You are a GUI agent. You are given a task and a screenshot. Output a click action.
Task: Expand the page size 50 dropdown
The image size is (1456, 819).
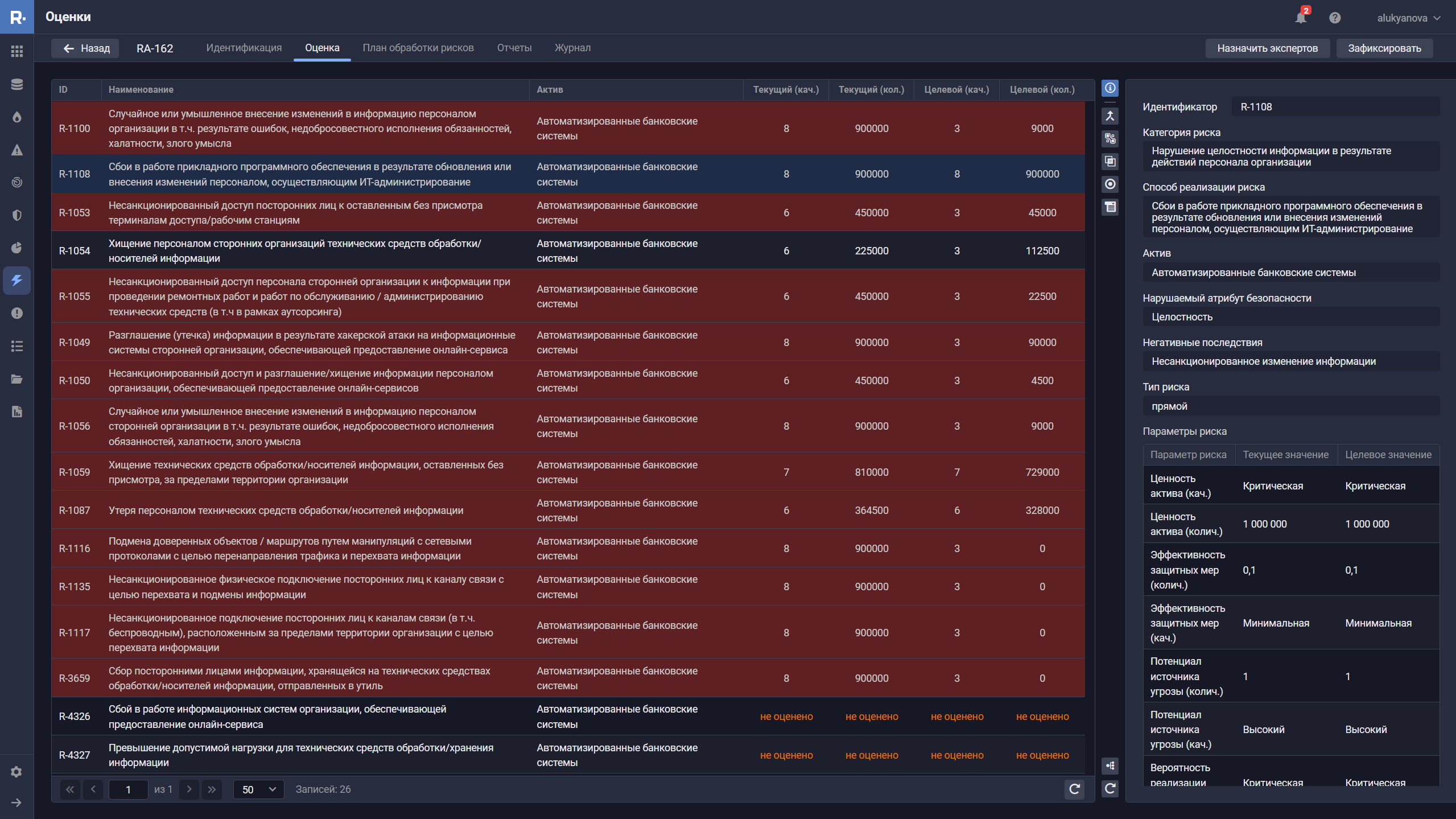coord(258,789)
